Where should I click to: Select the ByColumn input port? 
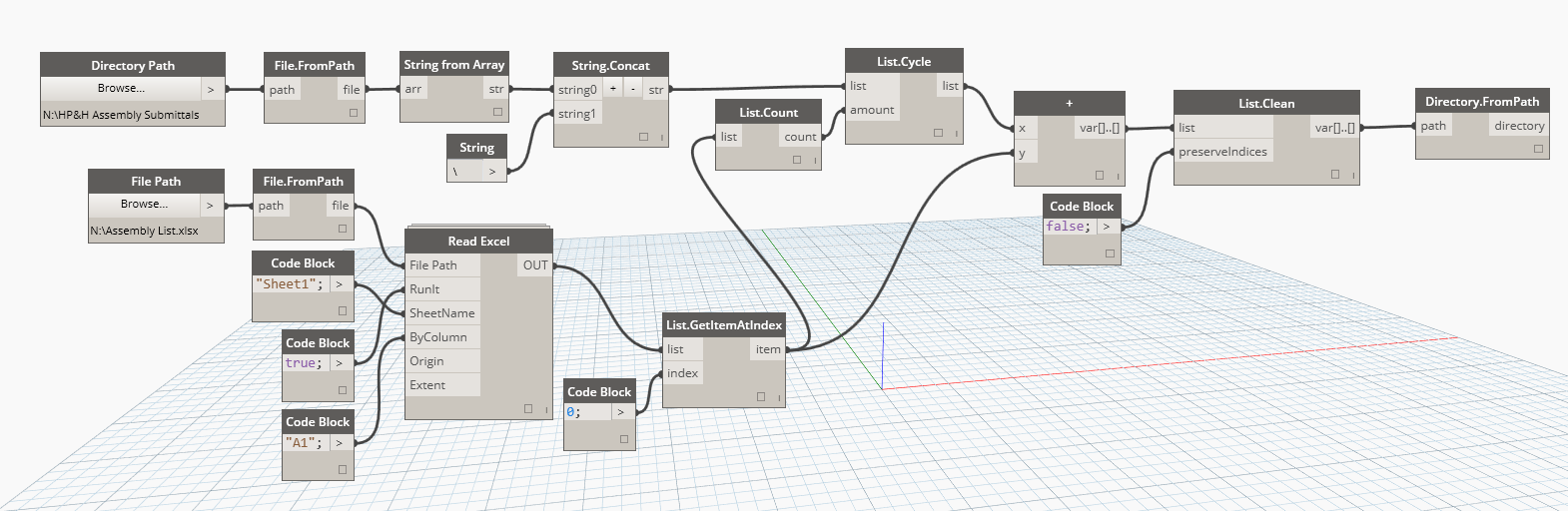point(443,337)
